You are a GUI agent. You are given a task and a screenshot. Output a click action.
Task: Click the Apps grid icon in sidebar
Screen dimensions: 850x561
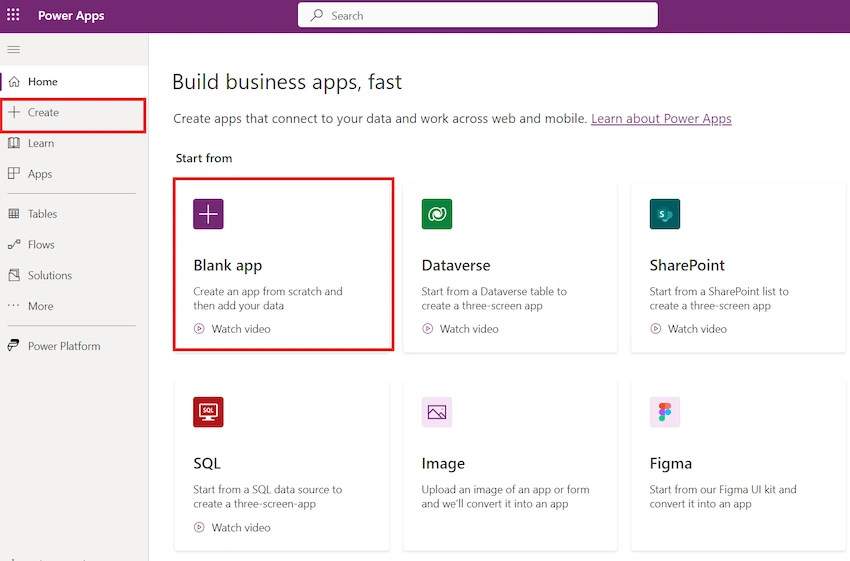tap(14, 173)
